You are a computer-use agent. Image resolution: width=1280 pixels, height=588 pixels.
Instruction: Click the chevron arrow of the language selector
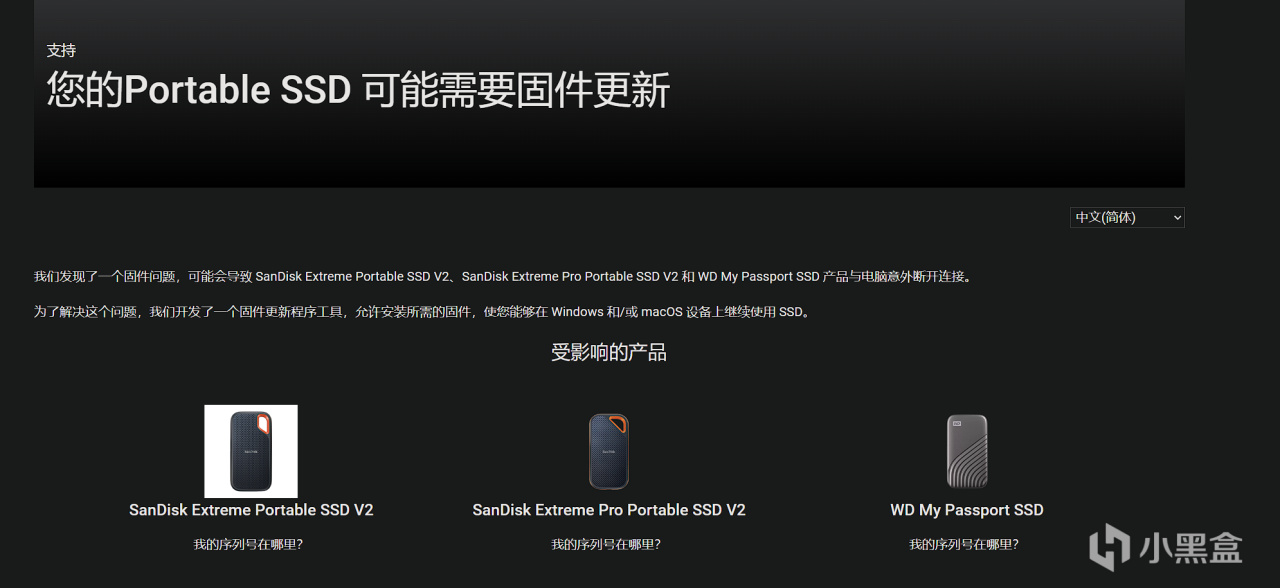pyautogui.click(x=1176, y=217)
